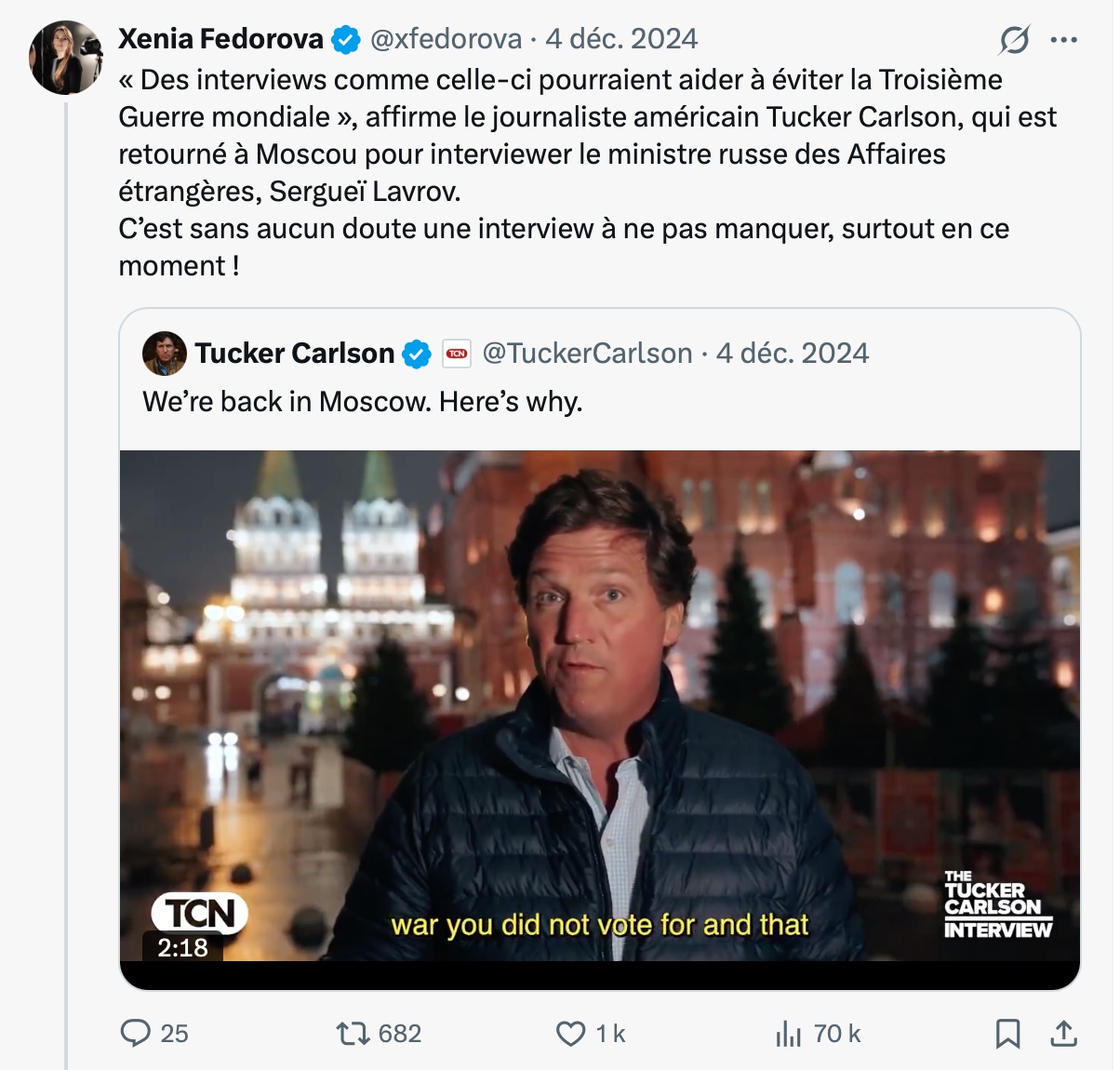Open the 4 déc. 2024 post timestamp
Viewport: 1120px width, 1070px height.
pyautogui.click(x=621, y=39)
